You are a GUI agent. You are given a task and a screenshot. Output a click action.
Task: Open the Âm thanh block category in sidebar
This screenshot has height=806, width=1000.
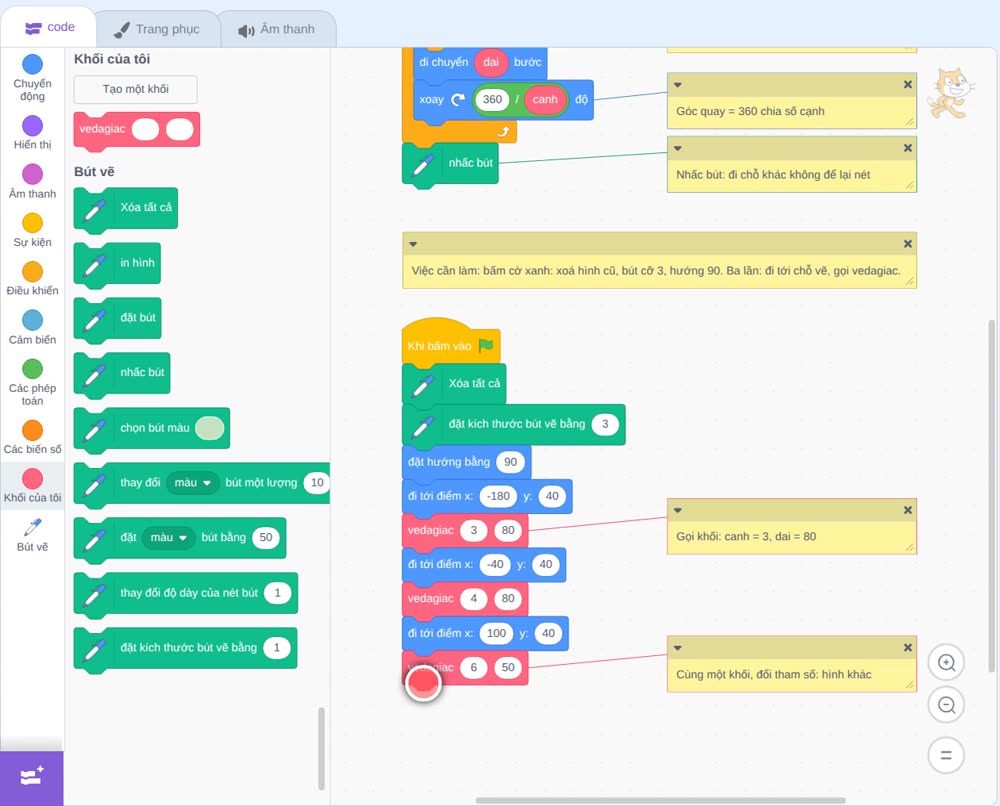(x=32, y=182)
